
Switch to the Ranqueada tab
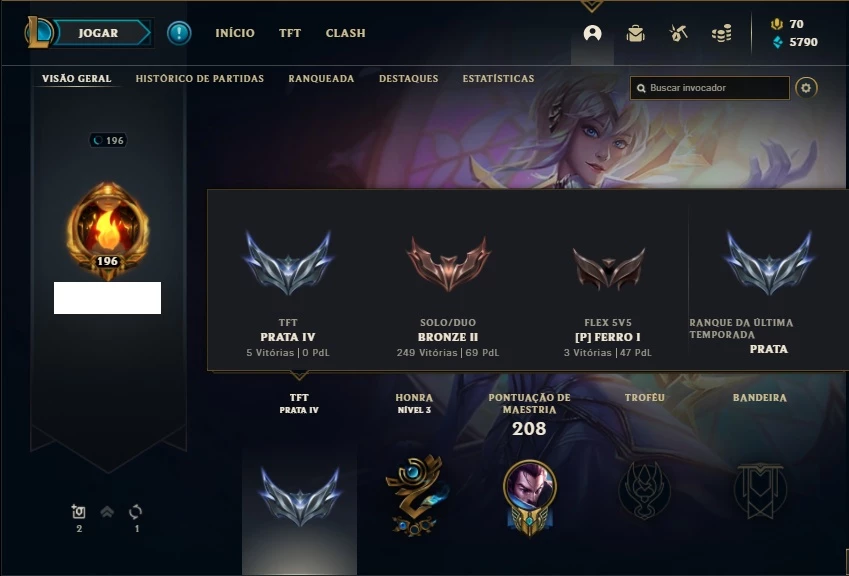321,78
